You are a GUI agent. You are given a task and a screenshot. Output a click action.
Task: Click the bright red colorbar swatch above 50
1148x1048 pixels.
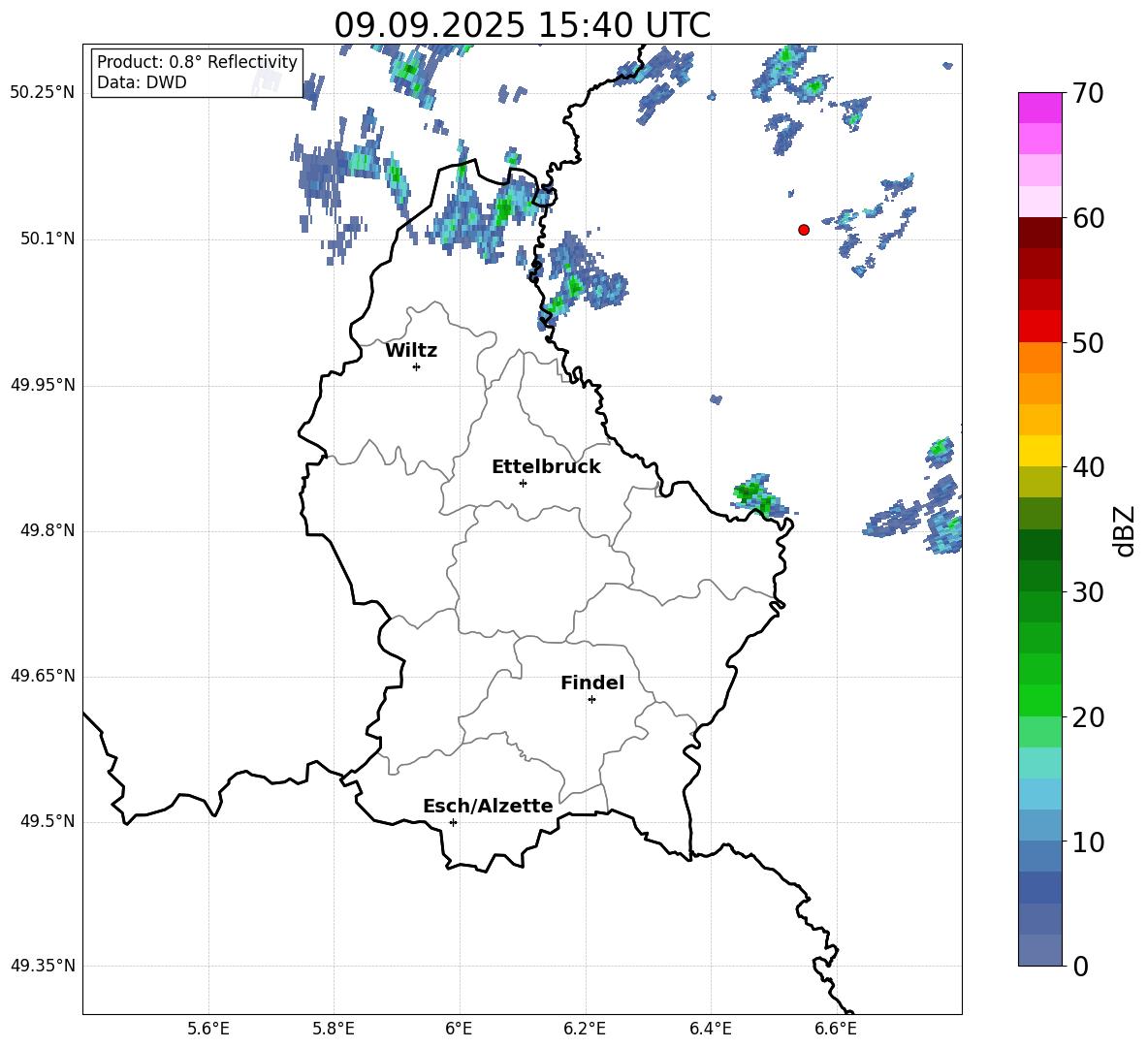click(x=1040, y=327)
